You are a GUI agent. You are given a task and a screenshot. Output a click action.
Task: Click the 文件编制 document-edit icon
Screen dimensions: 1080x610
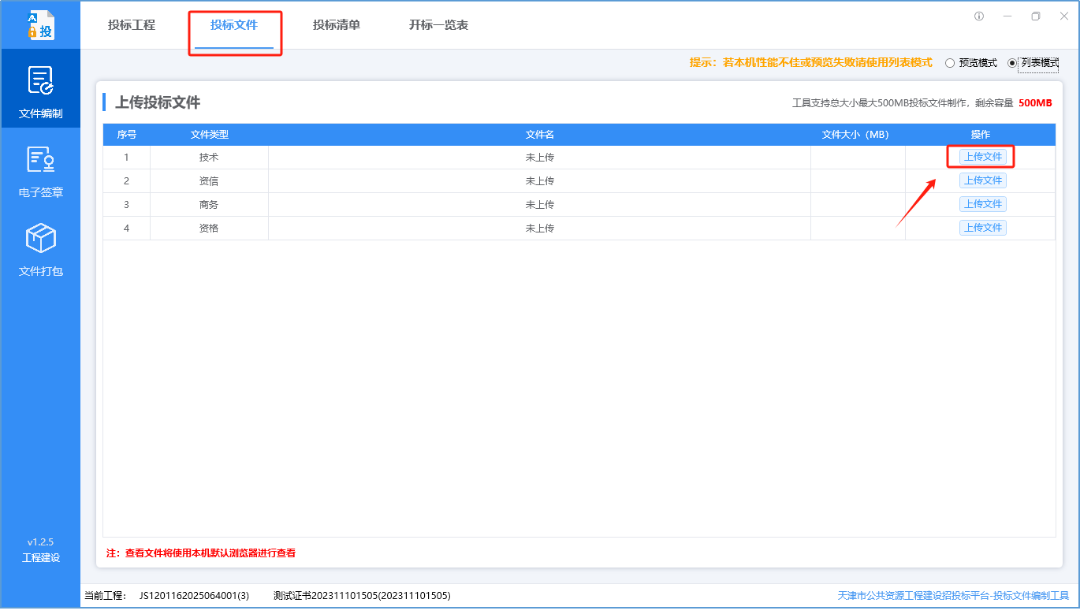(40, 80)
